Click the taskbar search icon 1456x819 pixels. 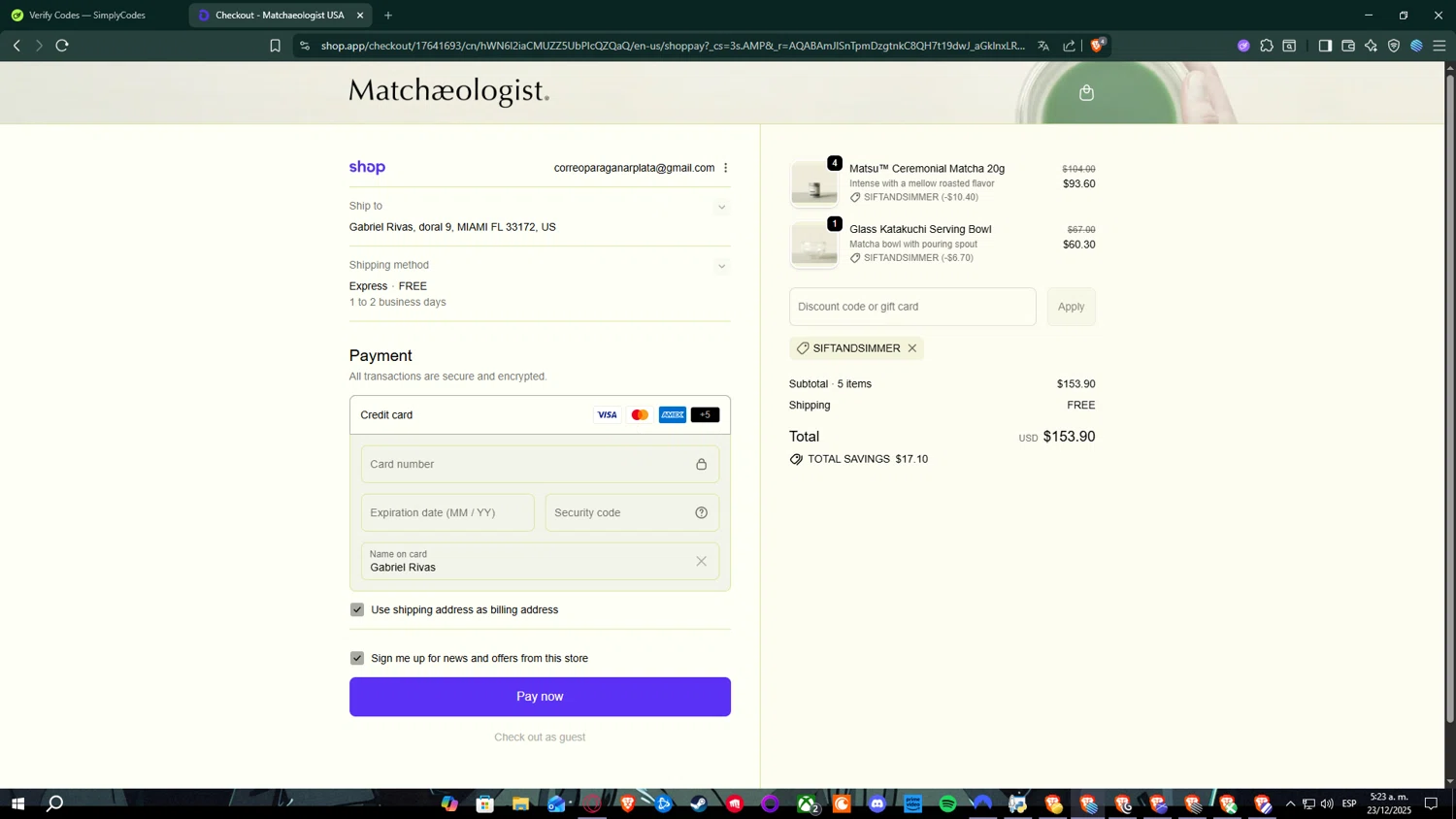(55, 803)
